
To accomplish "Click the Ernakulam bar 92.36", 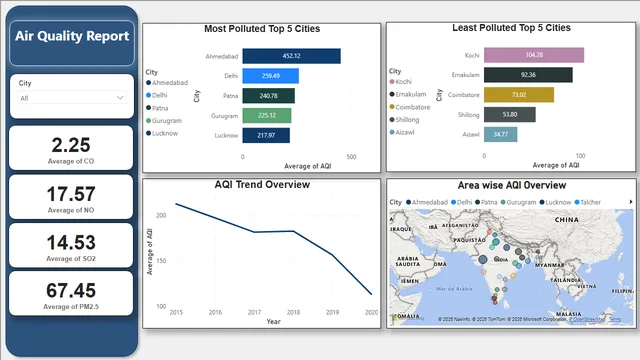I will coord(528,75).
